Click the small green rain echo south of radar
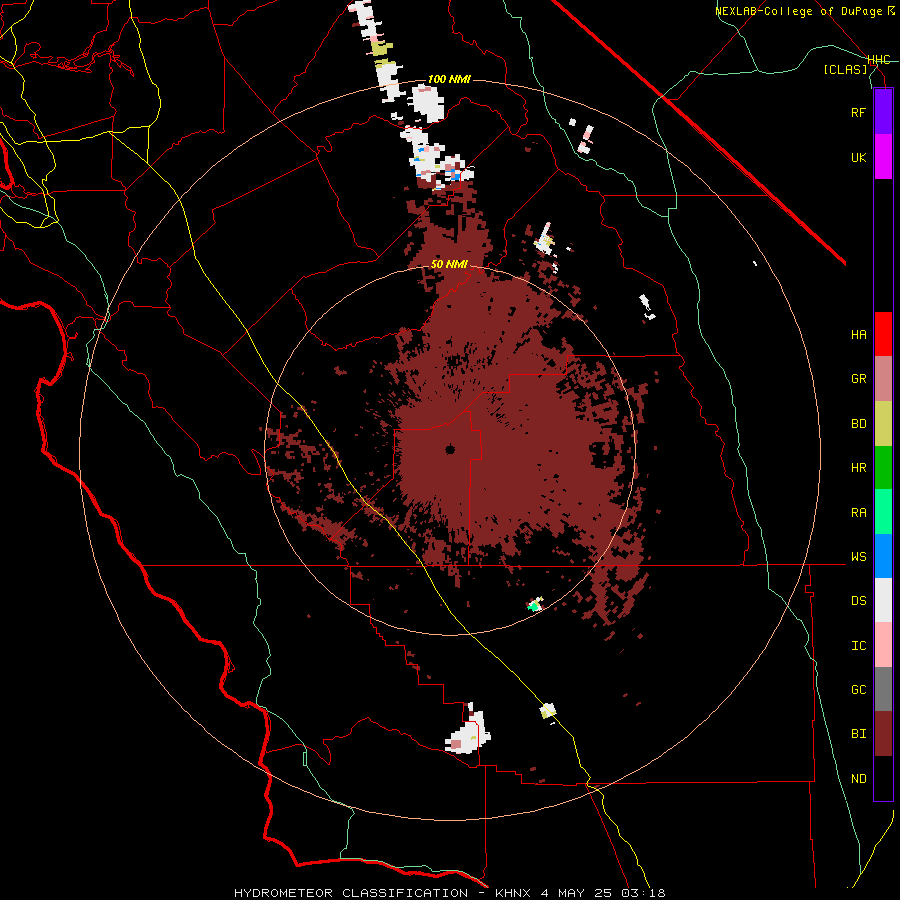Image resolution: width=900 pixels, height=900 pixels. coord(534,605)
